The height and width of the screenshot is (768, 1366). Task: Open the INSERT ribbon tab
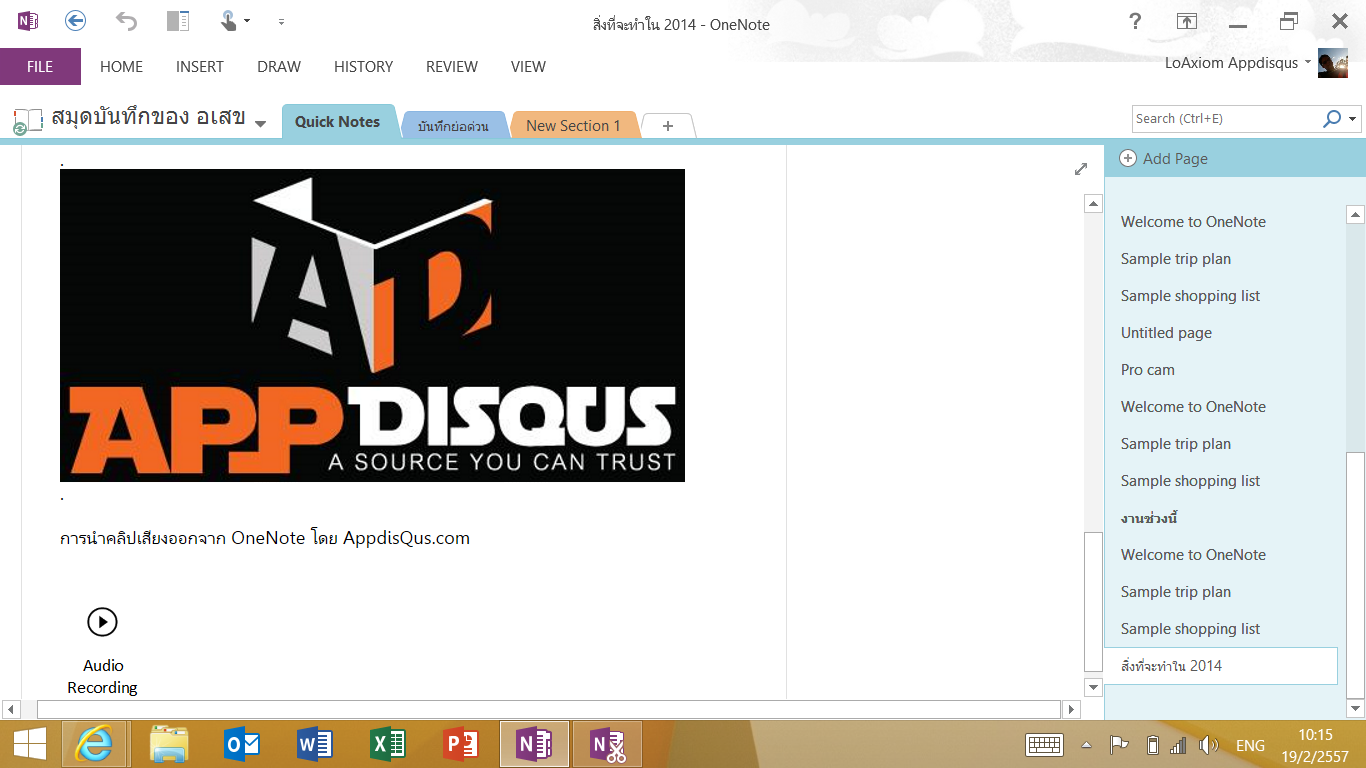pyautogui.click(x=200, y=67)
